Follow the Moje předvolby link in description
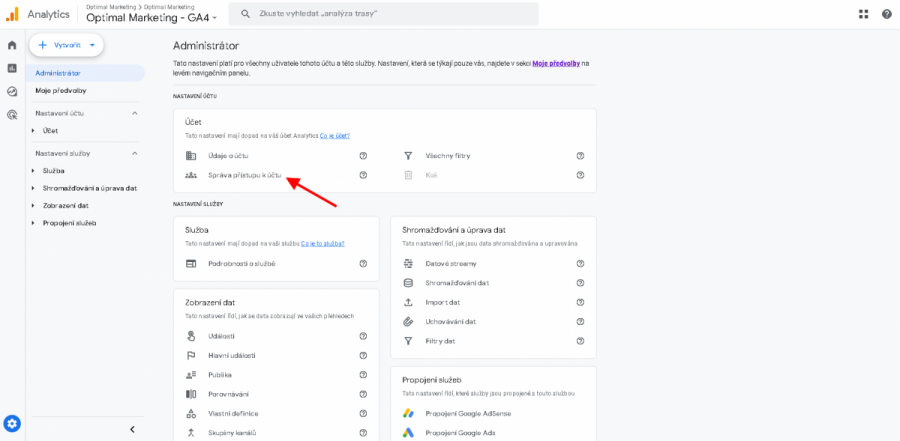 click(556, 64)
